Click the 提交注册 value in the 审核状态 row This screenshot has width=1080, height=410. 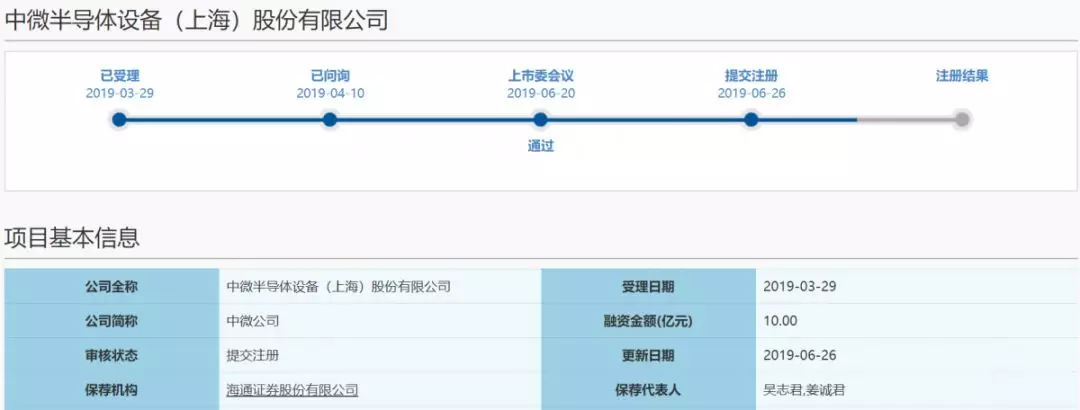[253, 356]
